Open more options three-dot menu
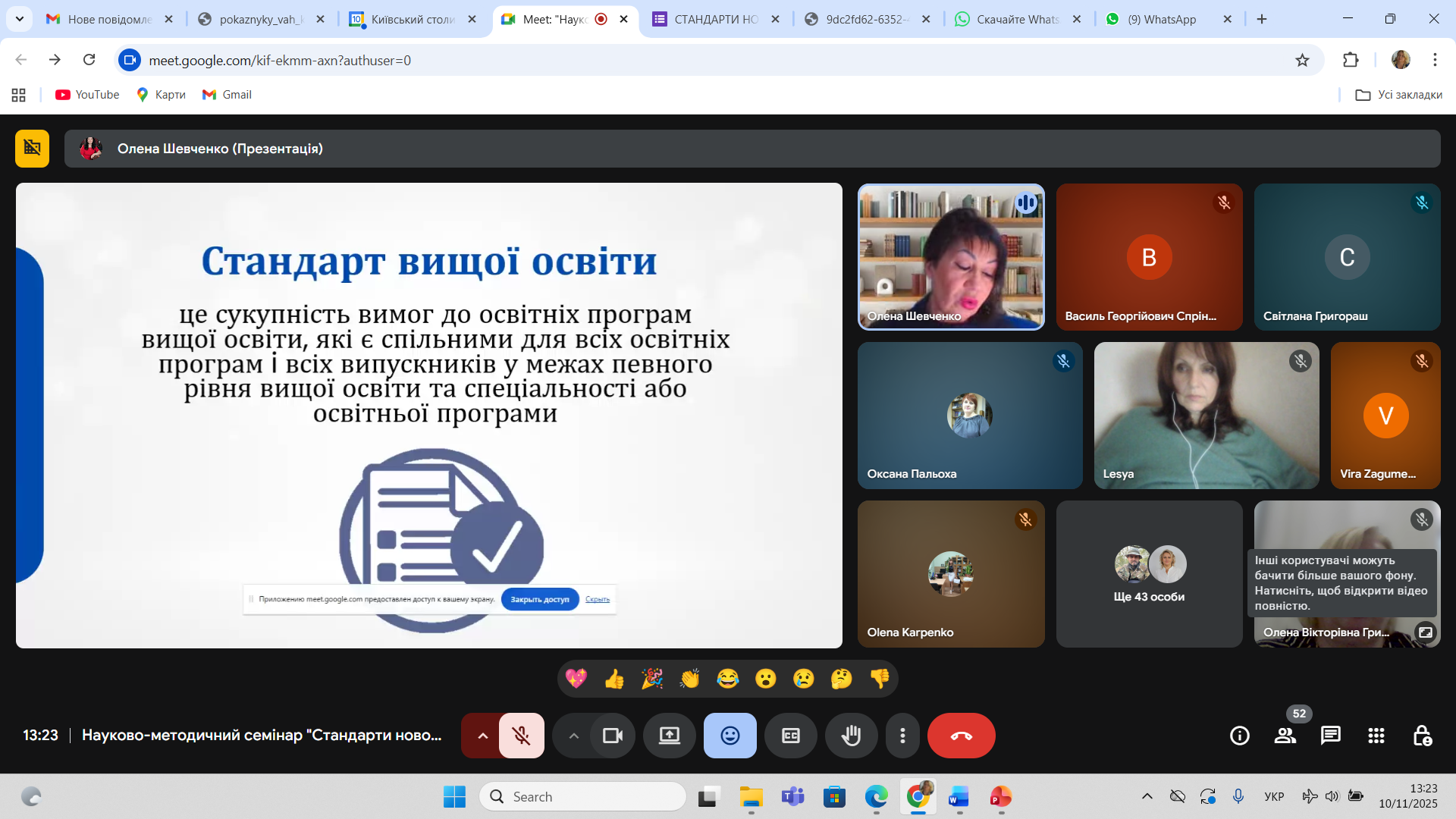Image resolution: width=1456 pixels, height=819 pixels. [x=902, y=736]
